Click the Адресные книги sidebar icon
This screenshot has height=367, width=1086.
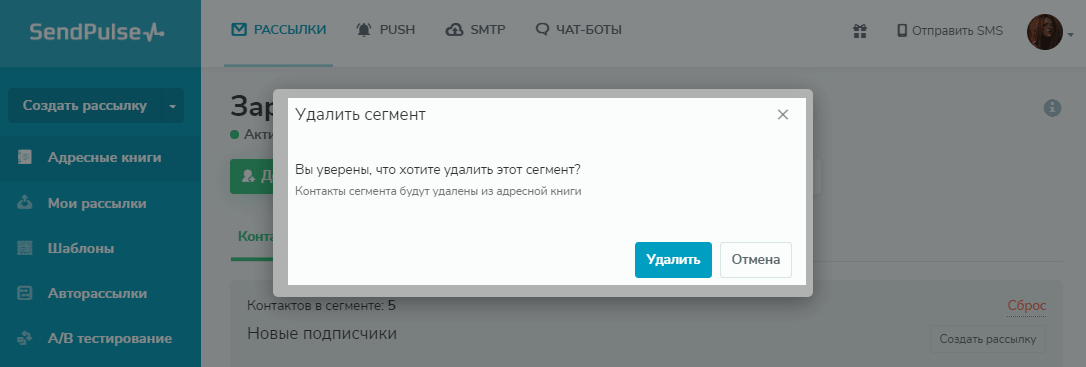pos(25,157)
